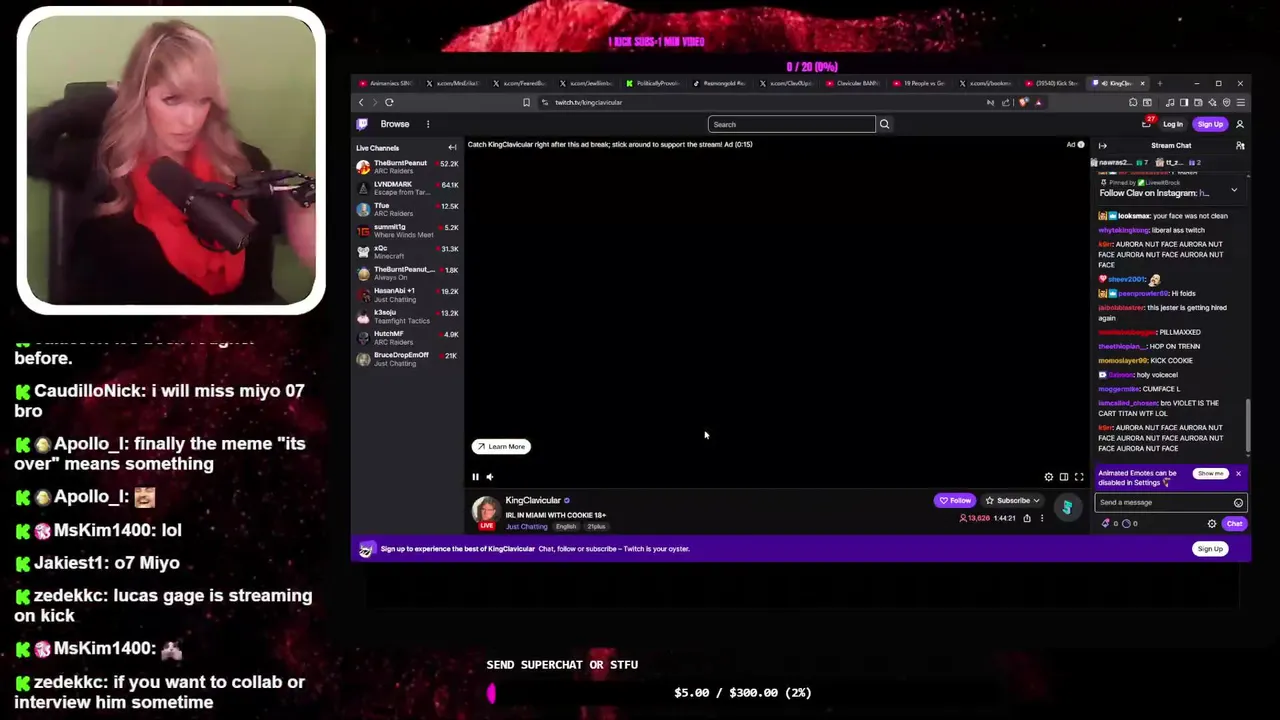
Task: Mute the player volume
Action: point(489,477)
